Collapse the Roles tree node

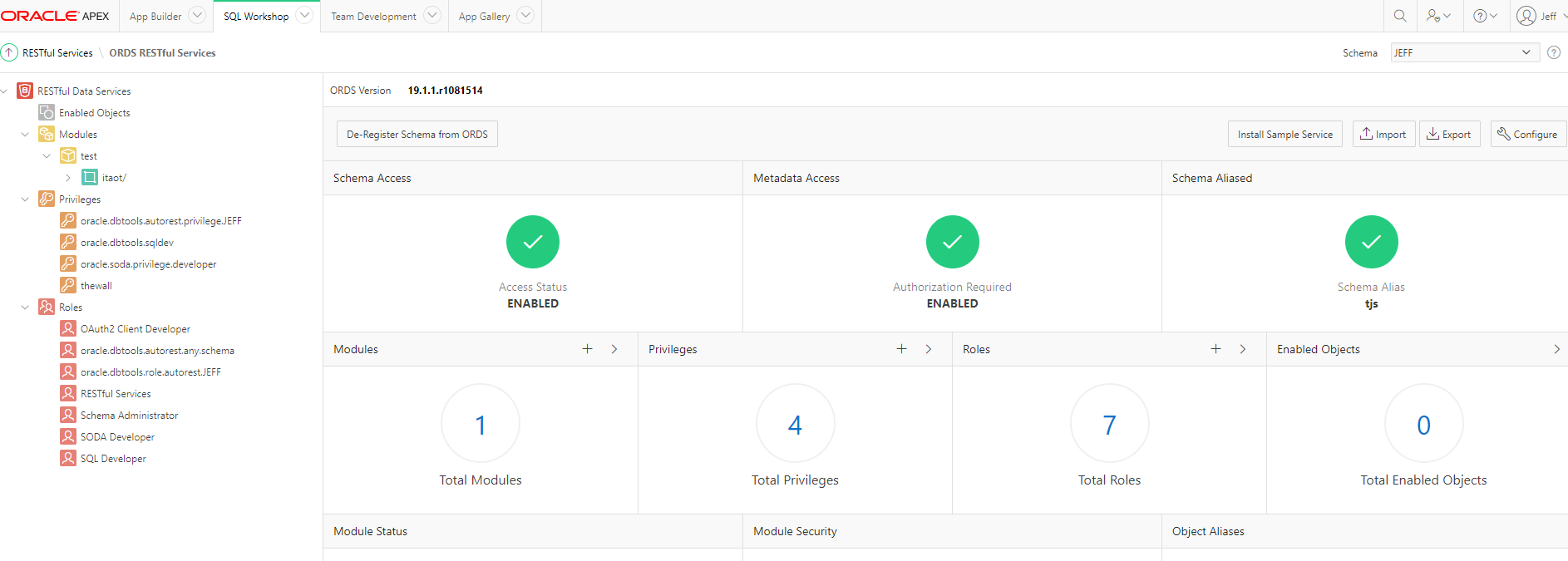point(25,308)
